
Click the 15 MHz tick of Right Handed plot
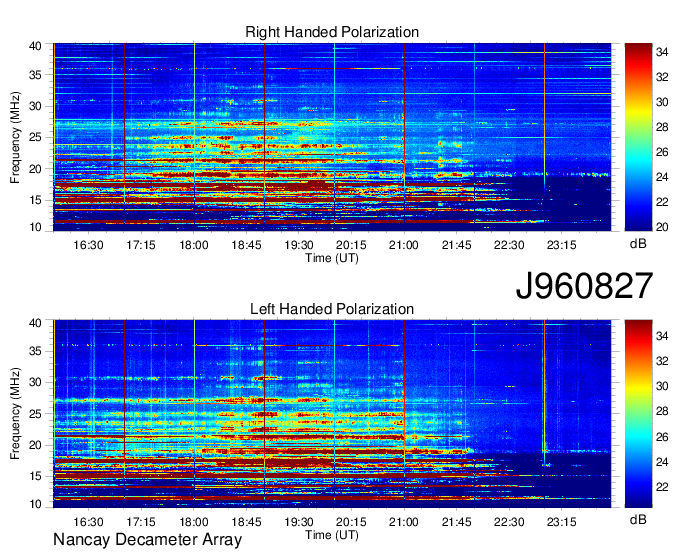coord(35,200)
